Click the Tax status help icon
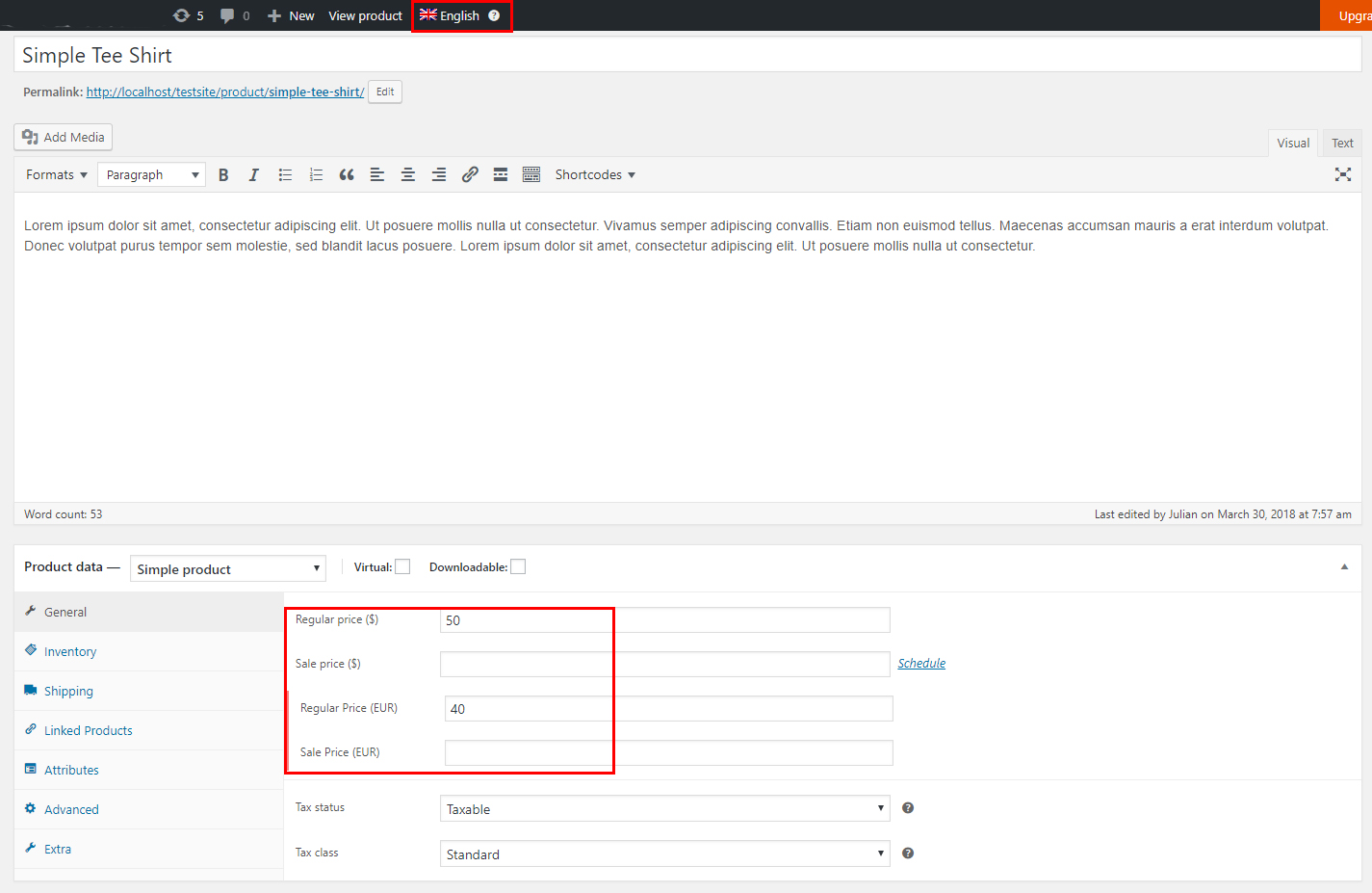The height and width of the screenshot is (893, 1372). pyautogui.click(x=908, y=808)
